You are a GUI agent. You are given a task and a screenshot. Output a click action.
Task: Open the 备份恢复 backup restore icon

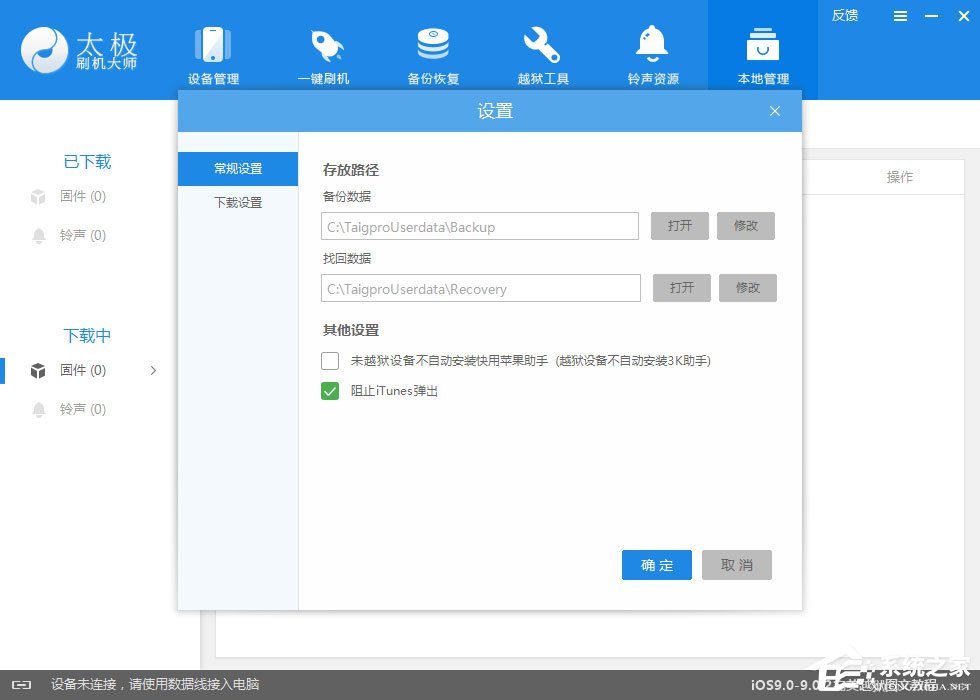433,46
